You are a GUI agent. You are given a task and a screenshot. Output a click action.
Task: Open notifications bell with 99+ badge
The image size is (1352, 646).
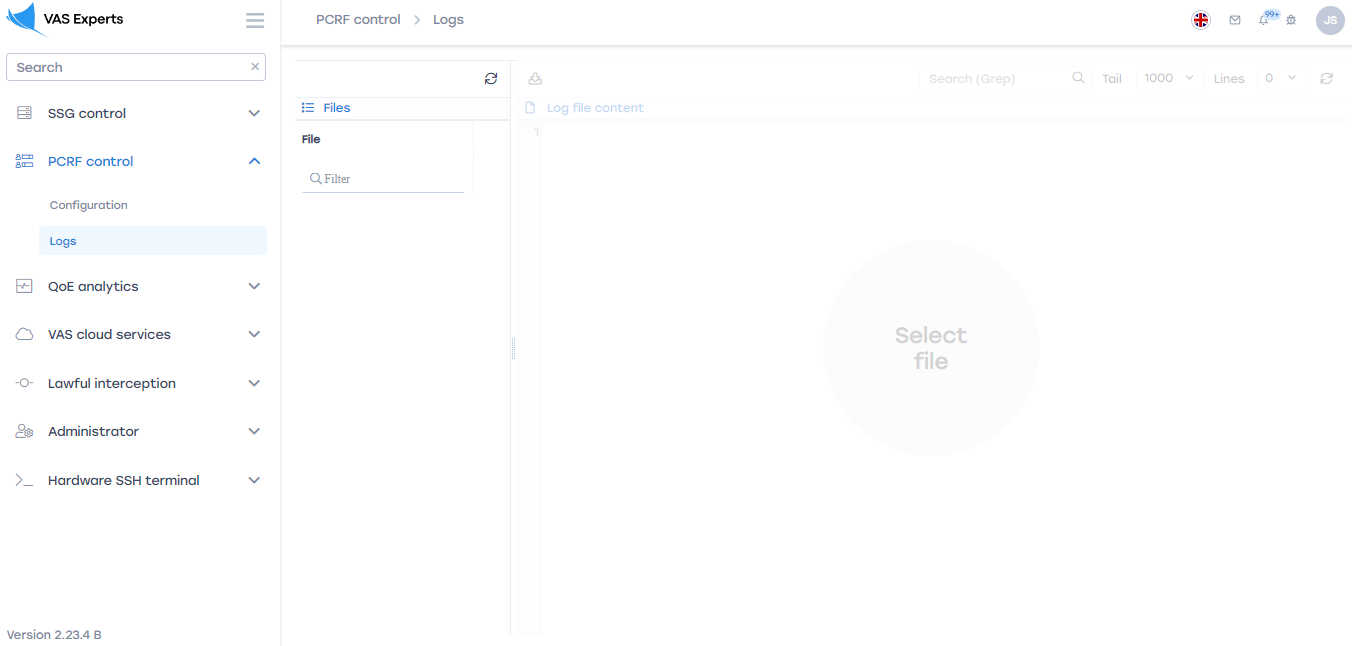(1264, 20)
